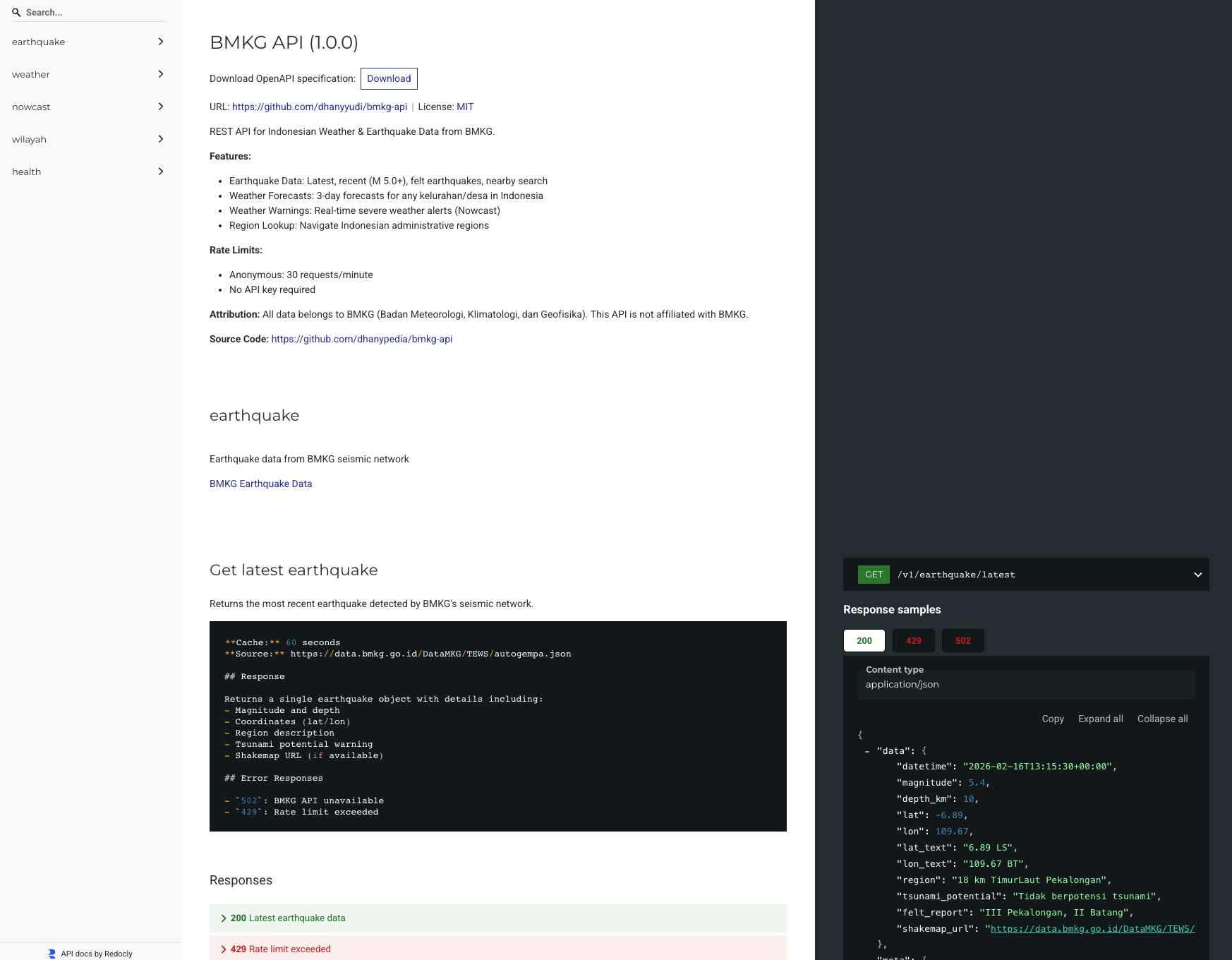
Task: Open the Redocly logo icon
Action: coord(52,954)
